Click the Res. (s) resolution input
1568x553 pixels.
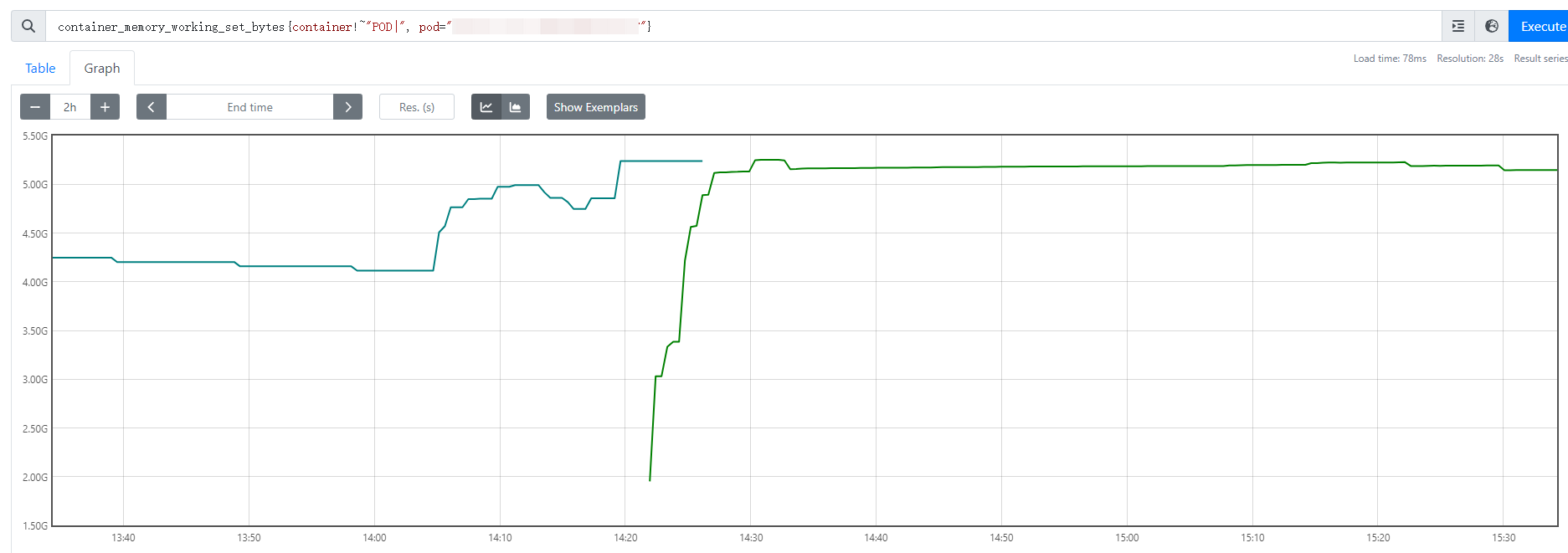point(416,106)
